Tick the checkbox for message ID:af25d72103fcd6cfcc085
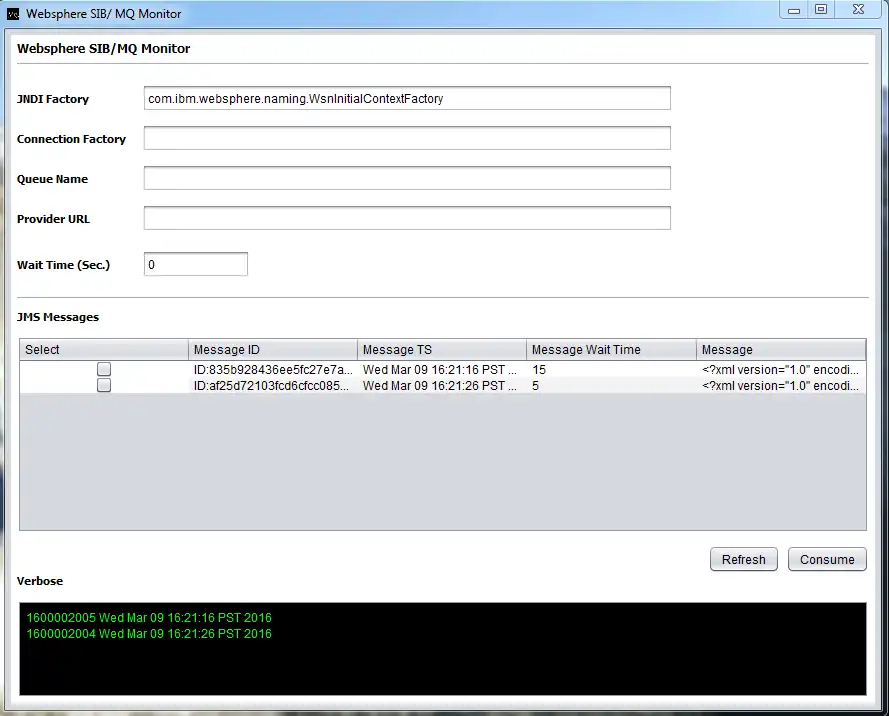Viewport: 889px width, 716px height. (104, 385)
